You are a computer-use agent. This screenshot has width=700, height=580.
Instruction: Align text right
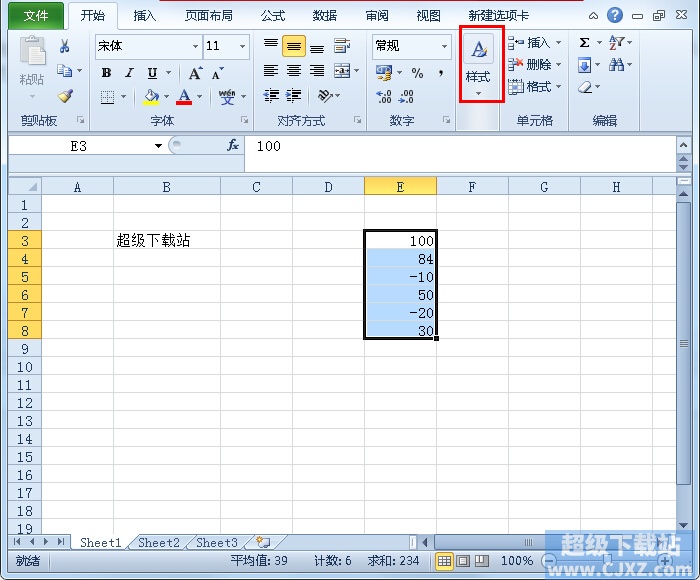pyautogui.click(x=317, y=71)
